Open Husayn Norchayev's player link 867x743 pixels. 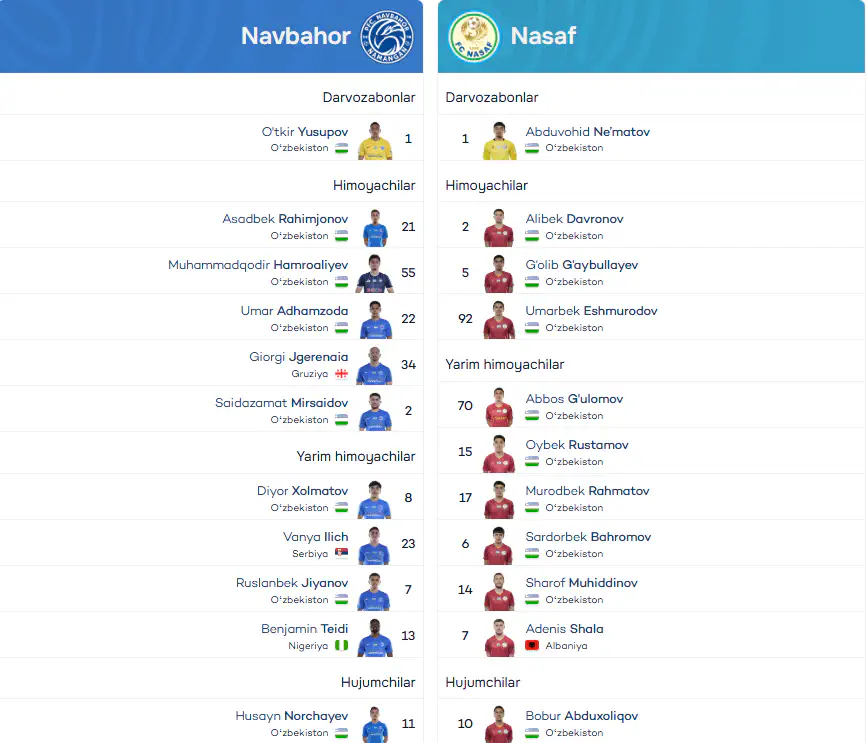[x=292, y=716]
